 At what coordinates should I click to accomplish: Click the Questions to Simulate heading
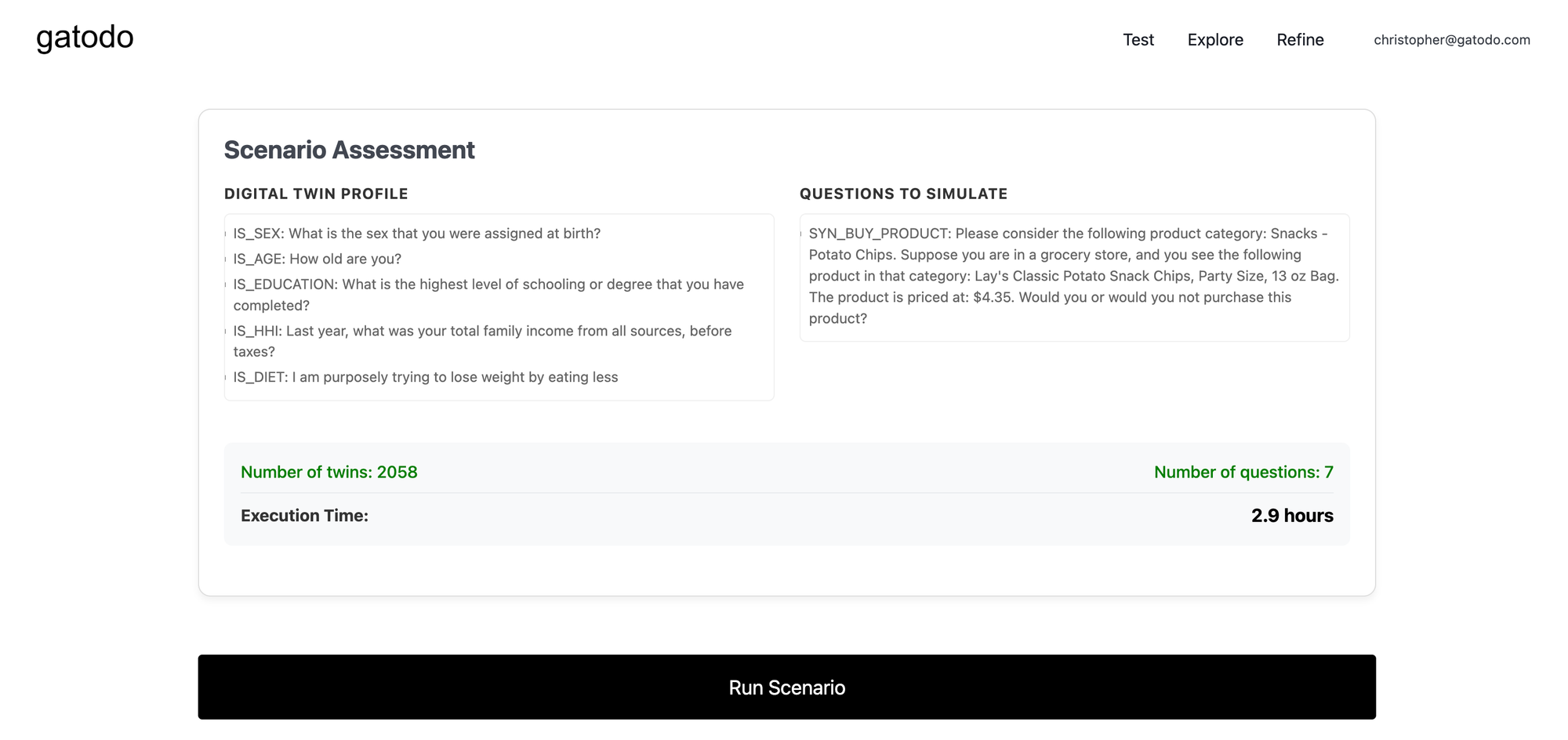(x=903, y=194)
